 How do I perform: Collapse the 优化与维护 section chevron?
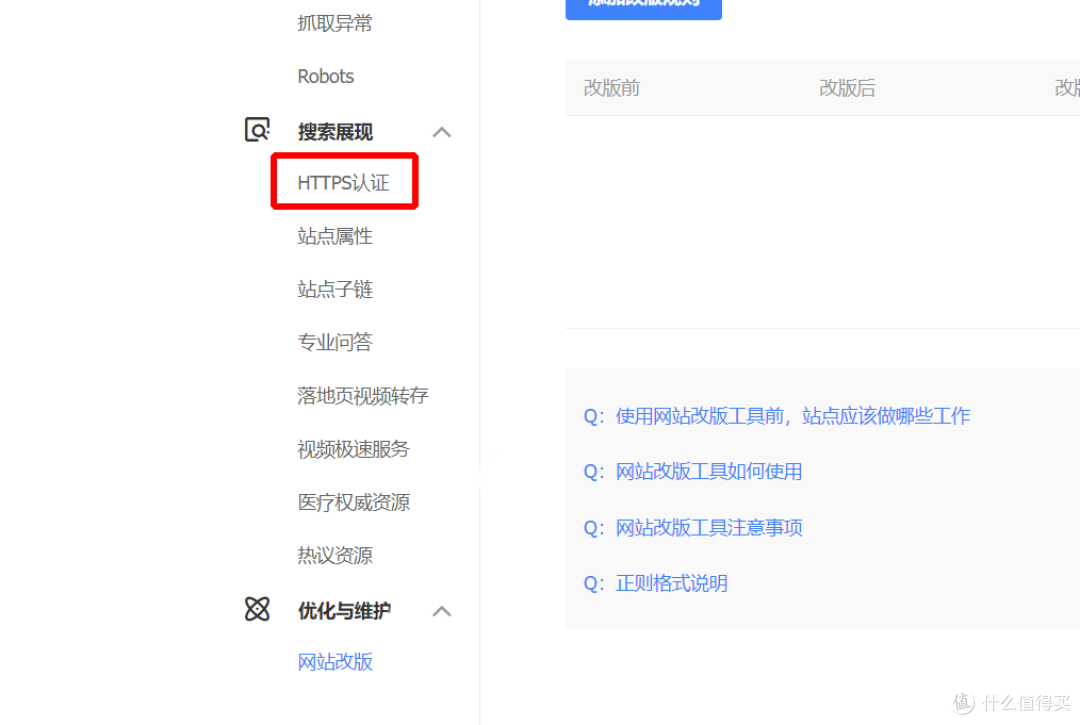(442, 610)
